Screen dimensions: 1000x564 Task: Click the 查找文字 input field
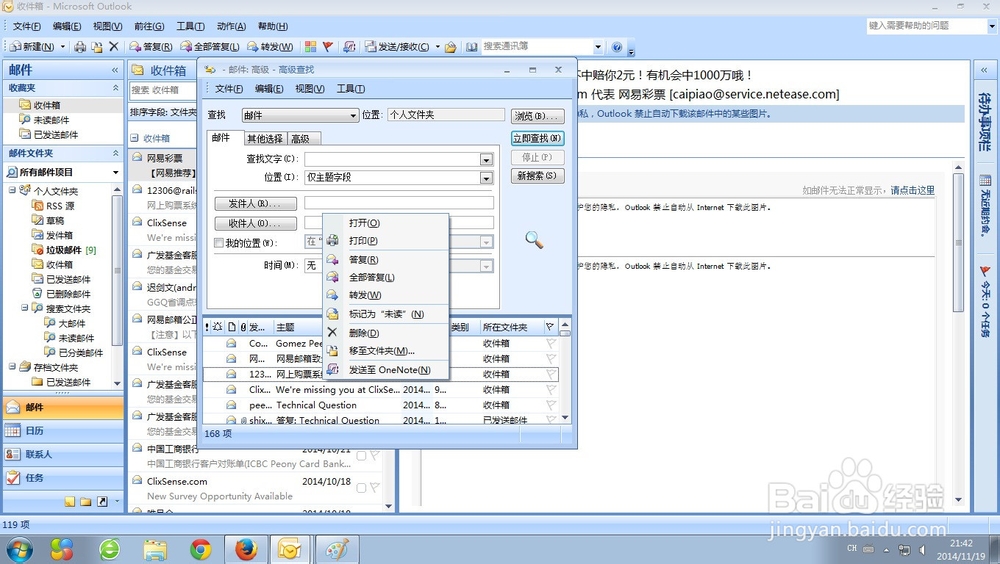[x=392, y=159]
